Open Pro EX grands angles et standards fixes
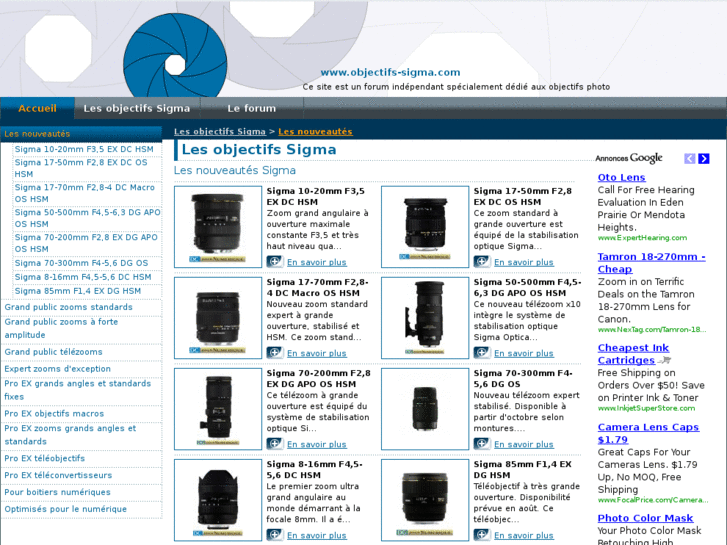The width and height of the screenshot is (727, 545). coord(77,390)
